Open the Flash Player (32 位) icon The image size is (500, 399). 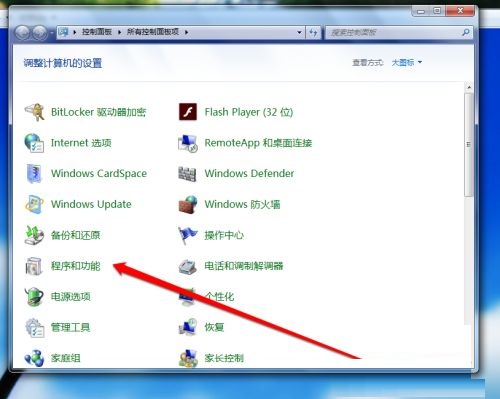click(x=188, y=112)
